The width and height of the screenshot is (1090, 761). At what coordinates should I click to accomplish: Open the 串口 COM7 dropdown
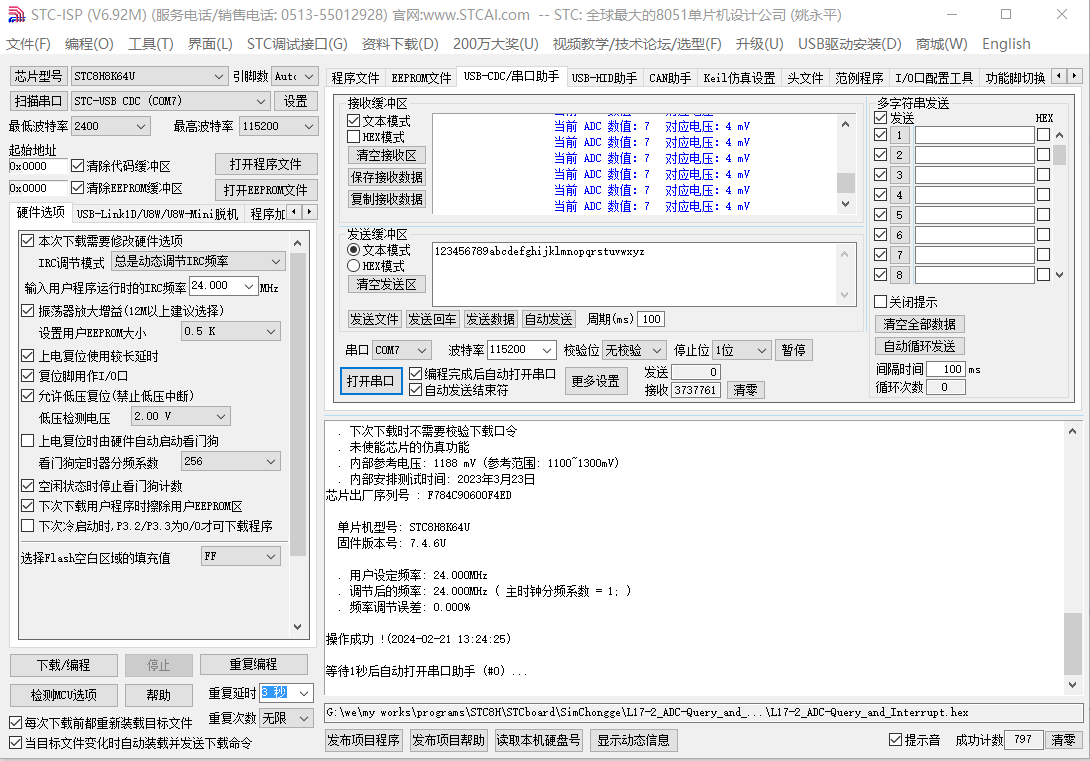402,350
